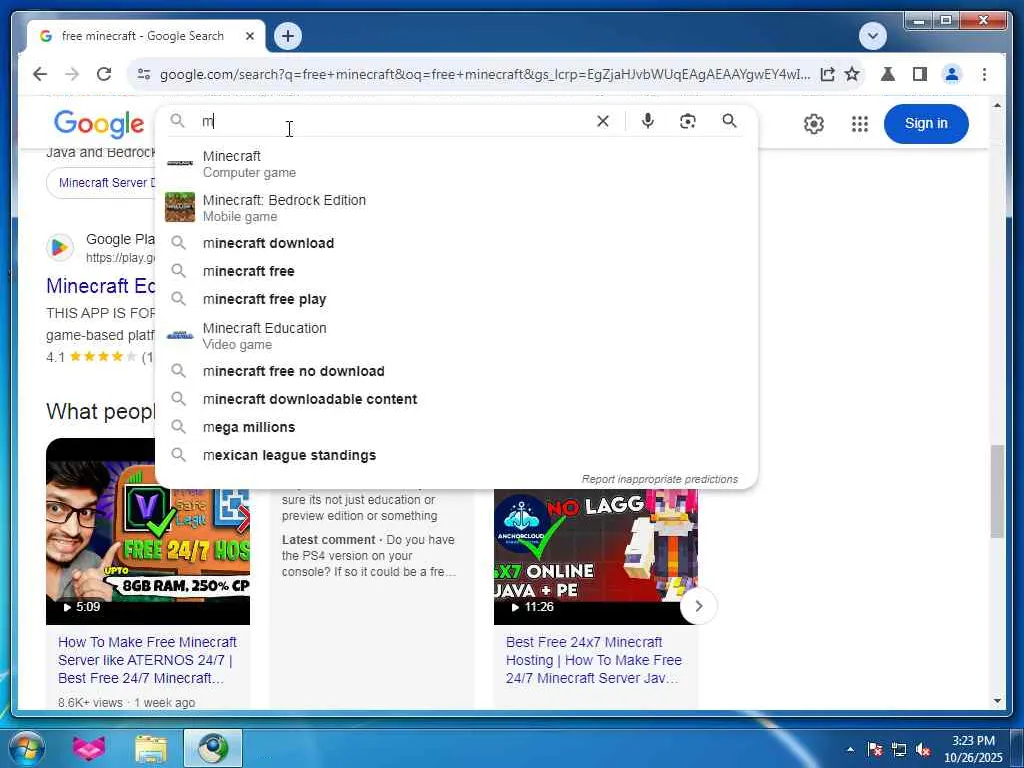Screen dimensions: 1024x768
Task: Share this page icon in address bar
Action: [x=827, y=74]
